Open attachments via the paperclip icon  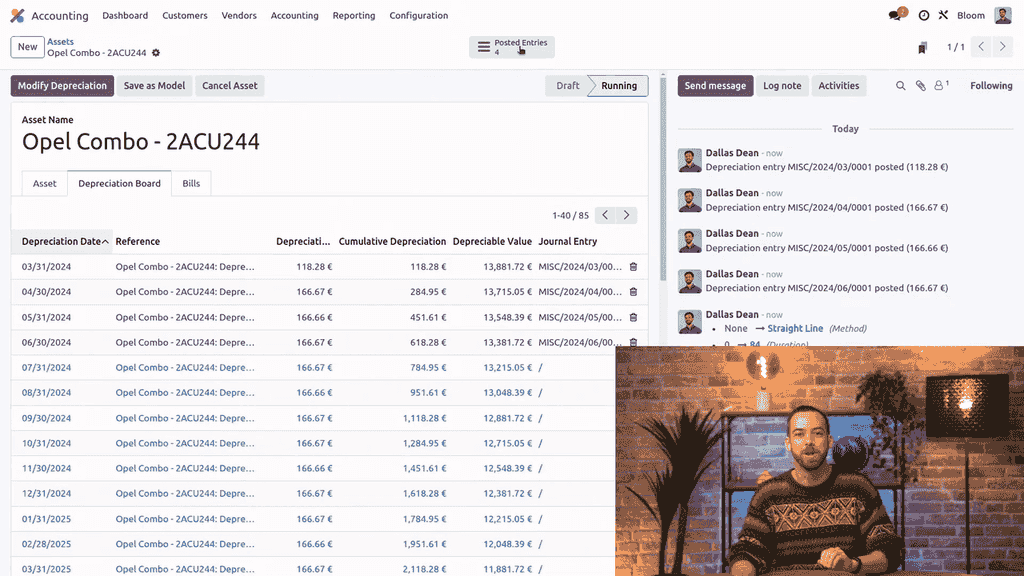[x=920, y=86]
